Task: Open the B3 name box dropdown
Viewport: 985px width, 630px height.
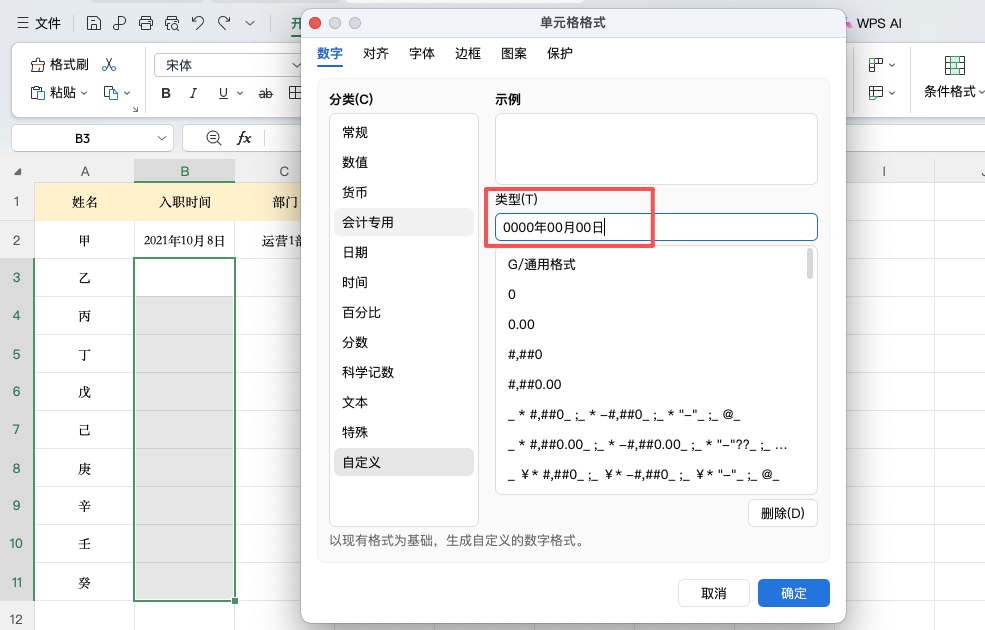Action: (x=161, y=138)
